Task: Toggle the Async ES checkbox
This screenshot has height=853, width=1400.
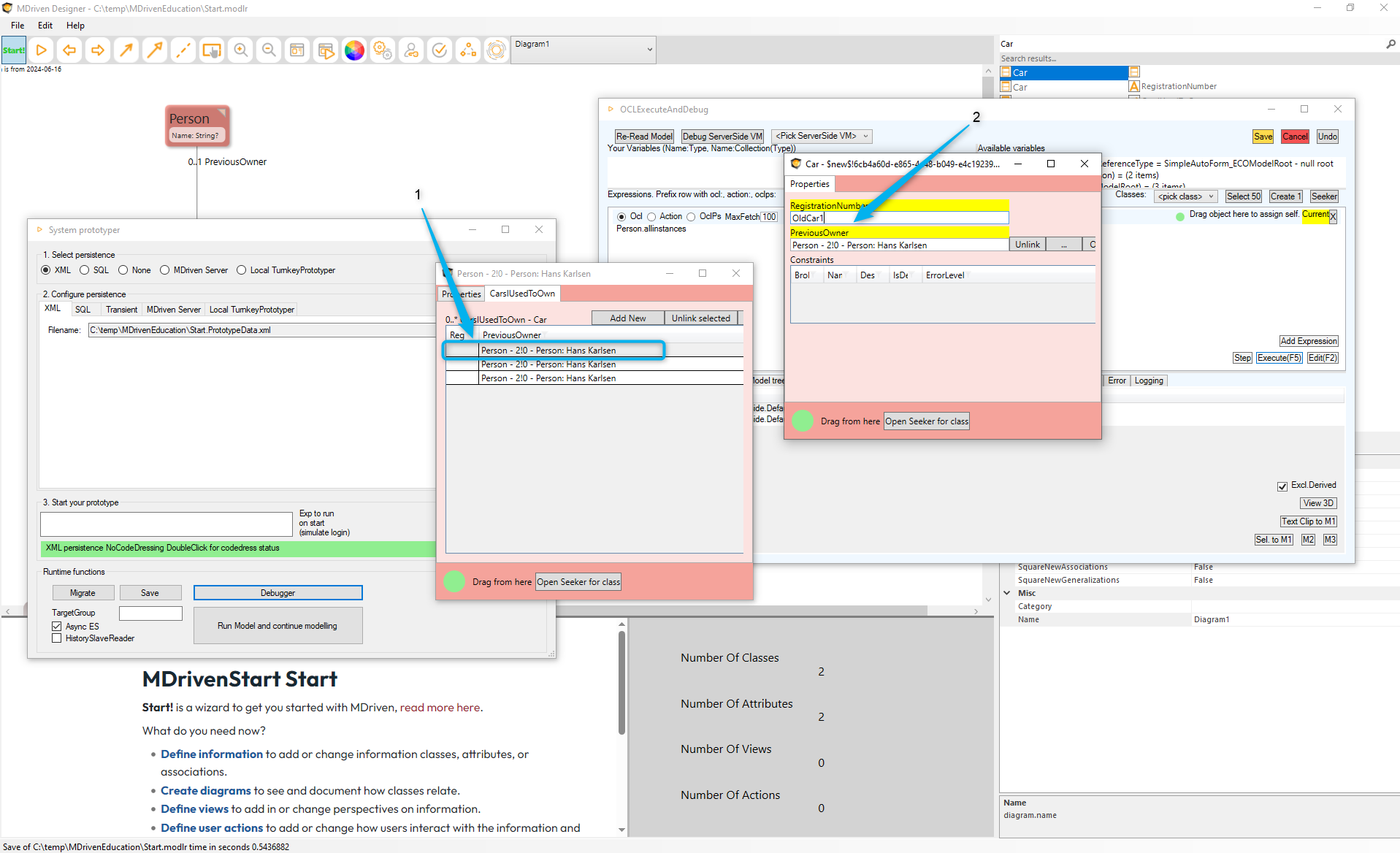Action: coord(57,627)
